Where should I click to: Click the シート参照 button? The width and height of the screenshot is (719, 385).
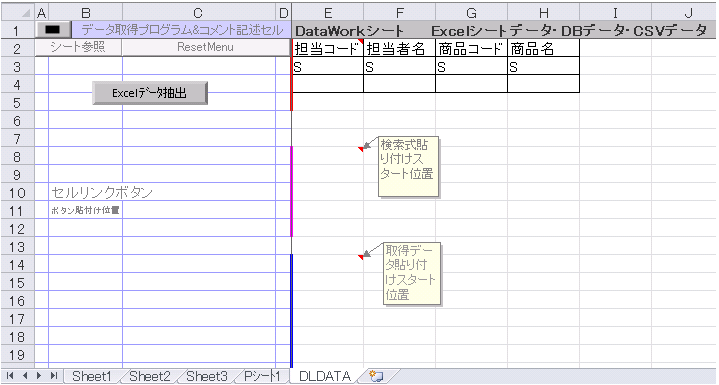pyautogui.click(x=78, y=47)
